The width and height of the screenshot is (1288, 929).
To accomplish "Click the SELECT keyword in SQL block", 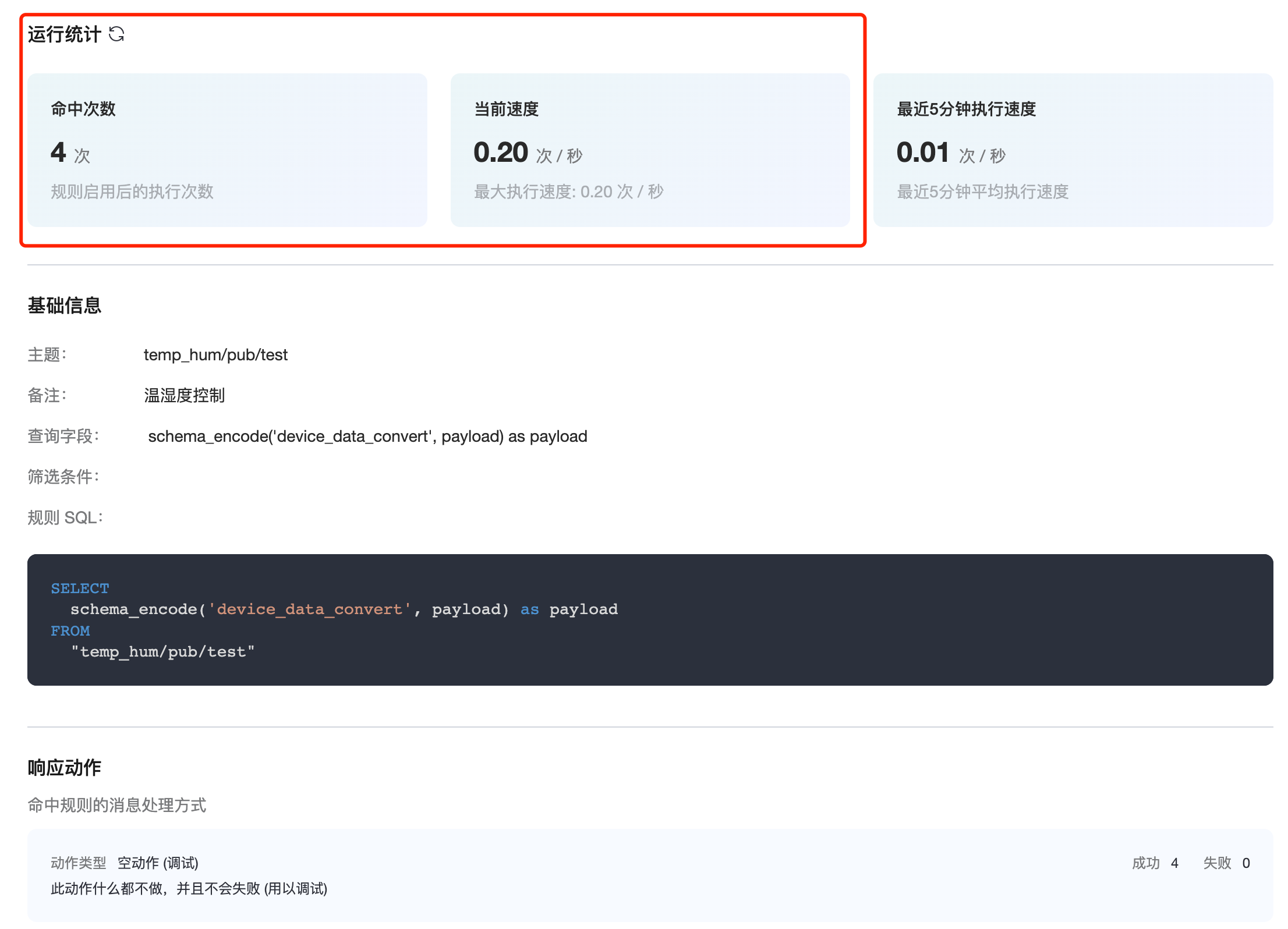I will (x=80, y=588).
